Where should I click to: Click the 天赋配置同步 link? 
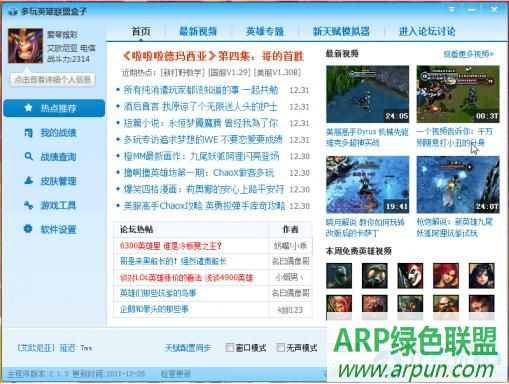tap(188, 348)
